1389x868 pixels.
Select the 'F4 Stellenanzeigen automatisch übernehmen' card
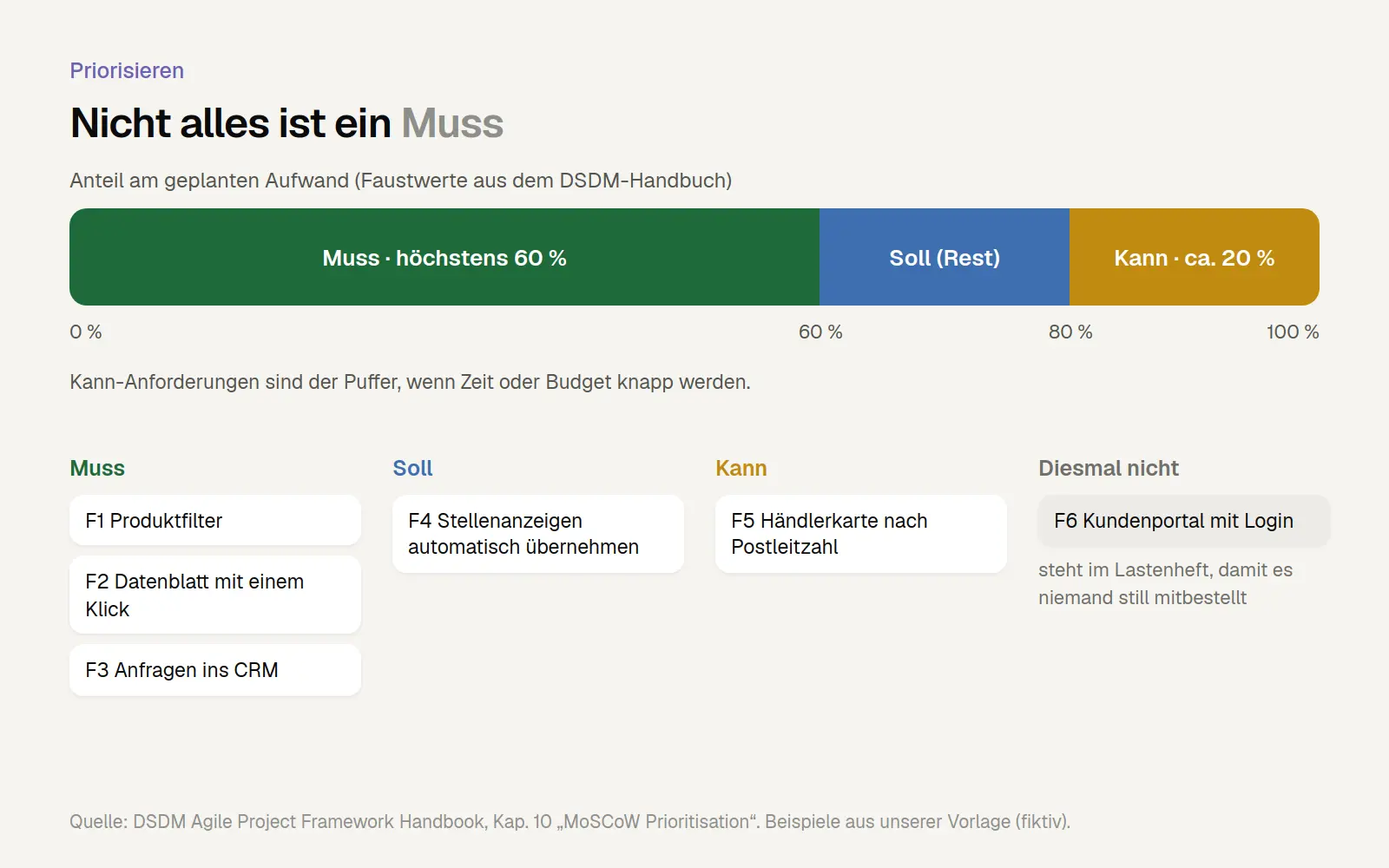tap(538, 533)
